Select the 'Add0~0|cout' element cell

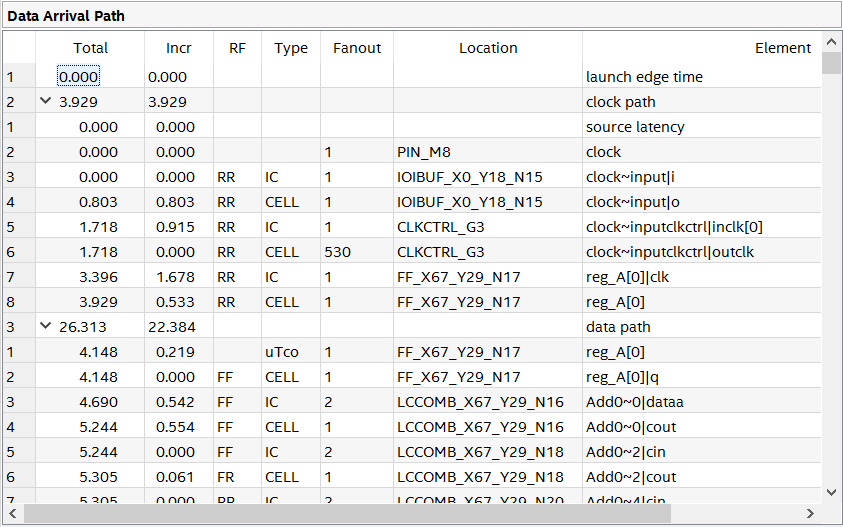[702, 427]
